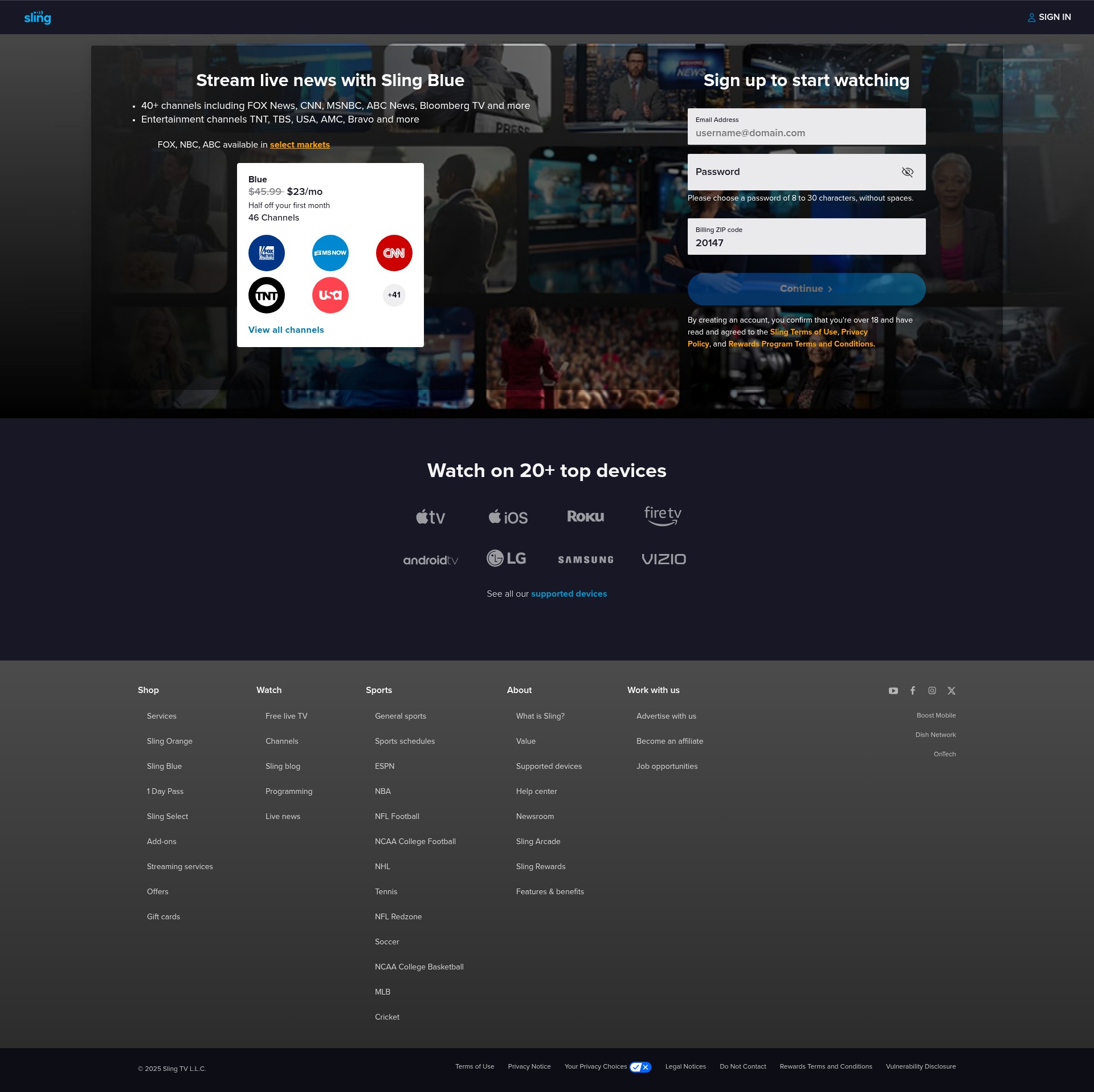Open What is Sling? footer link

[x=540, y=716]
